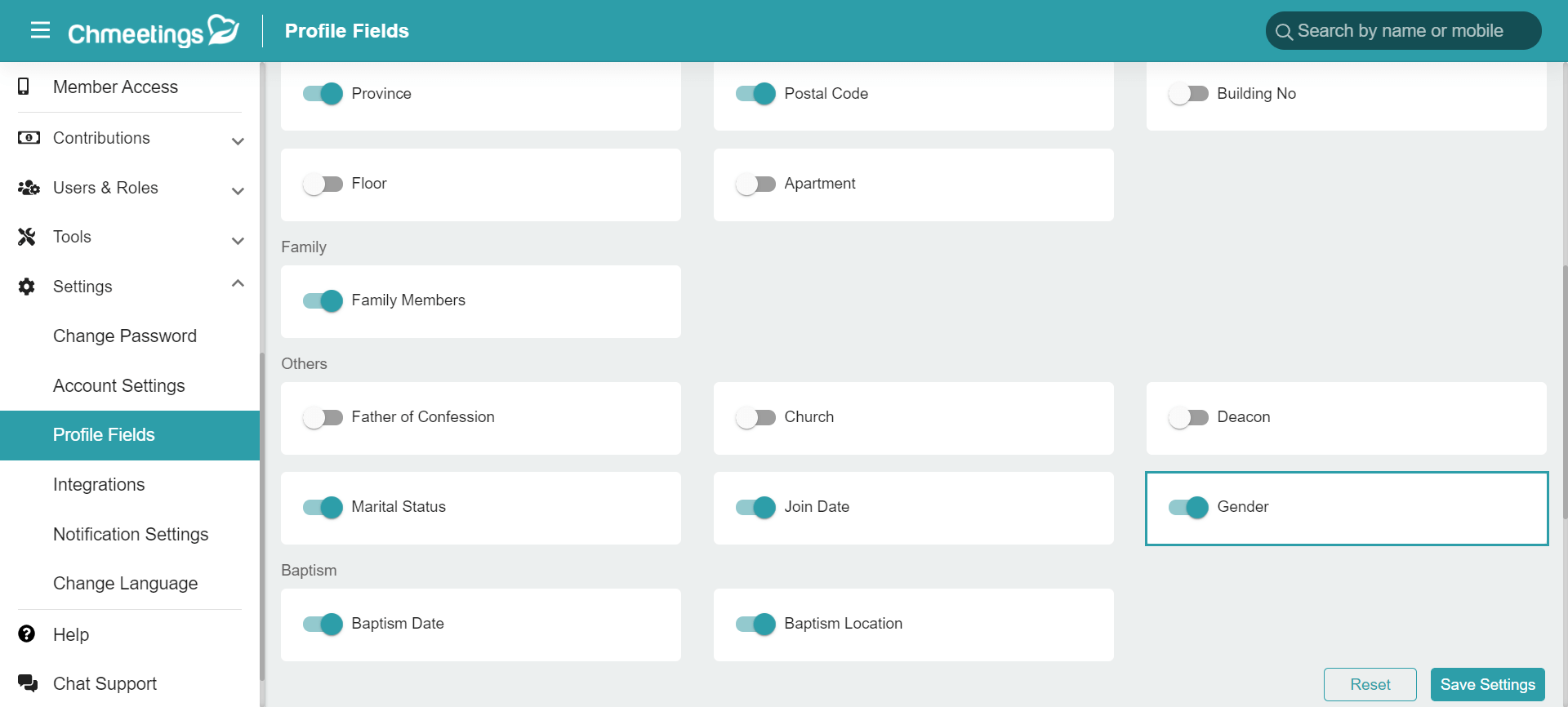This screenshot has height=707, width=1568.
Task: Open Change Language page
Action: coord(130,583)
